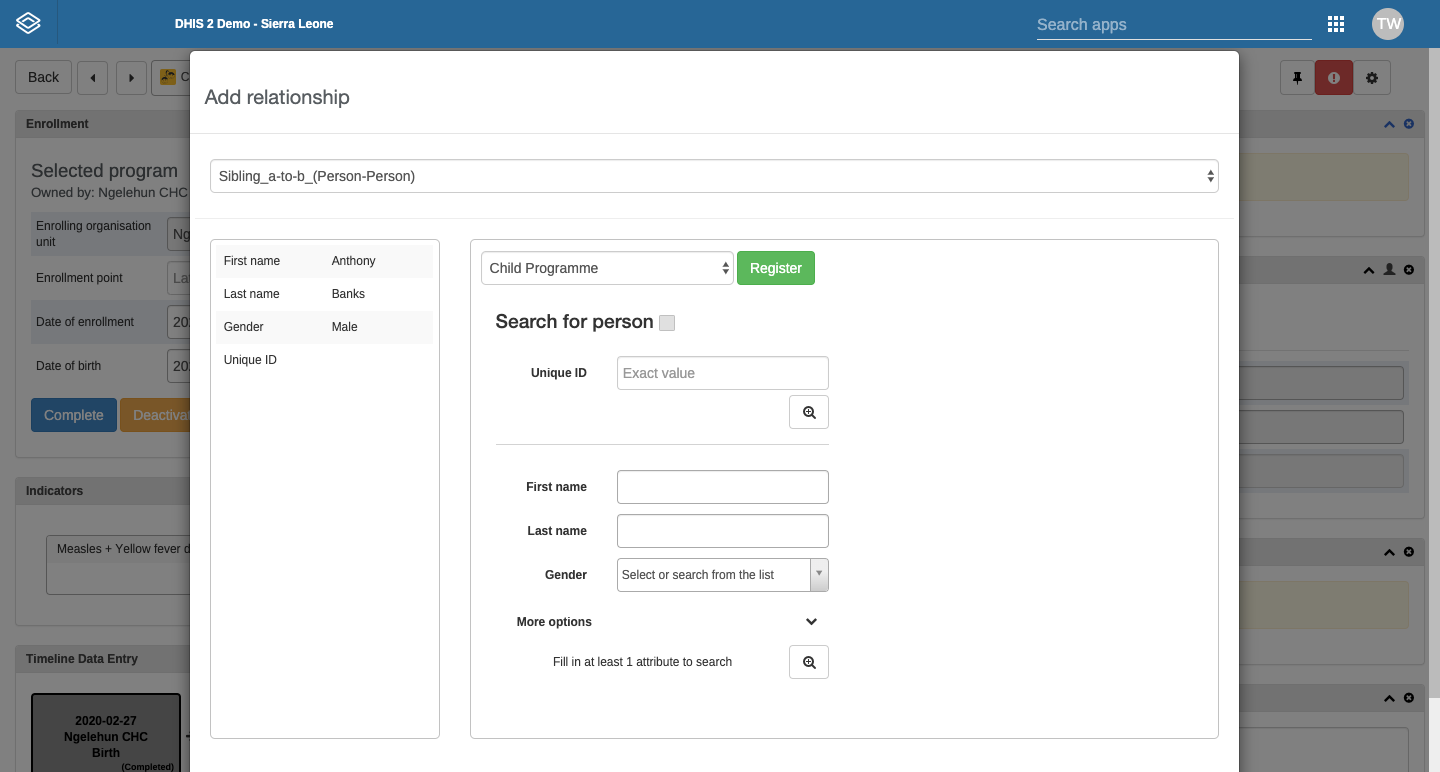Click the Search apps field
This screenshot has width=1440, height=772.
1174,25
